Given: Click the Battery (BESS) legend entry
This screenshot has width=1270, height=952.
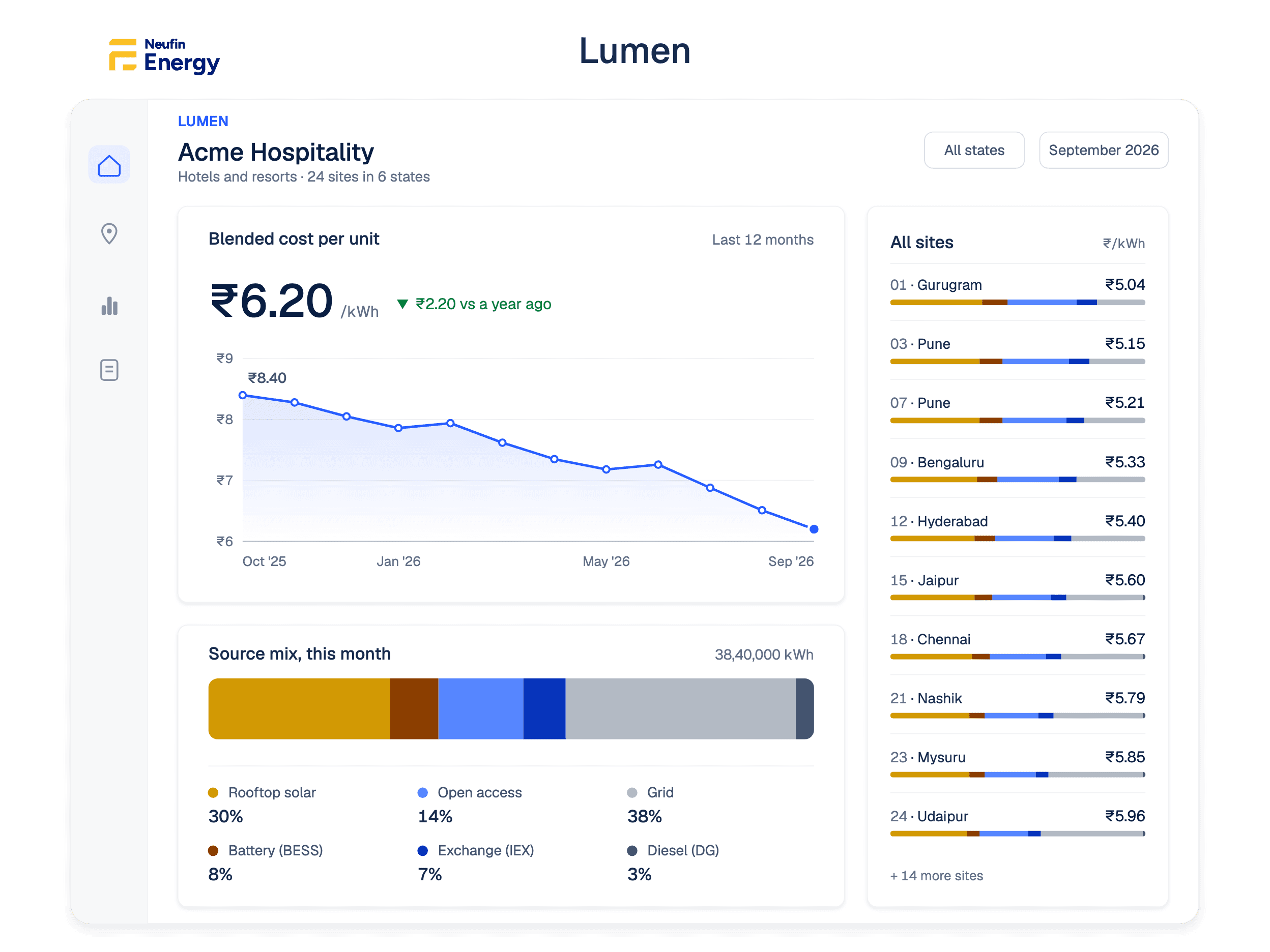Looking at the screenshot, I should tap(265, 862).
